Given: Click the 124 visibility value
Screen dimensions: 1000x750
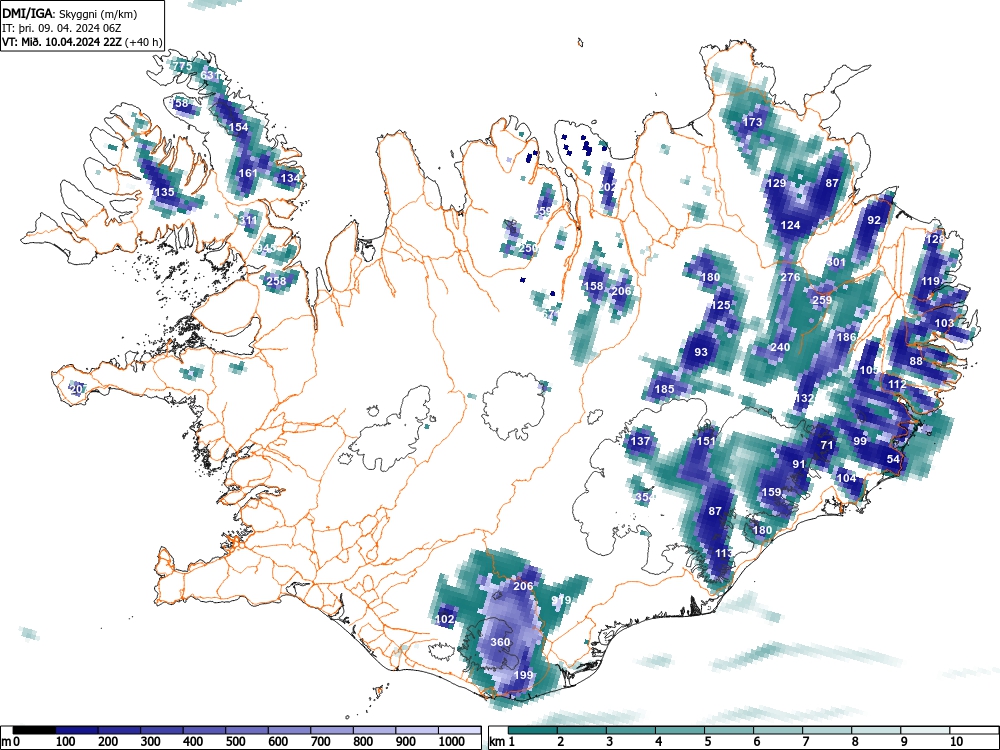Looking at the screenshot, I should coord(790,225).
